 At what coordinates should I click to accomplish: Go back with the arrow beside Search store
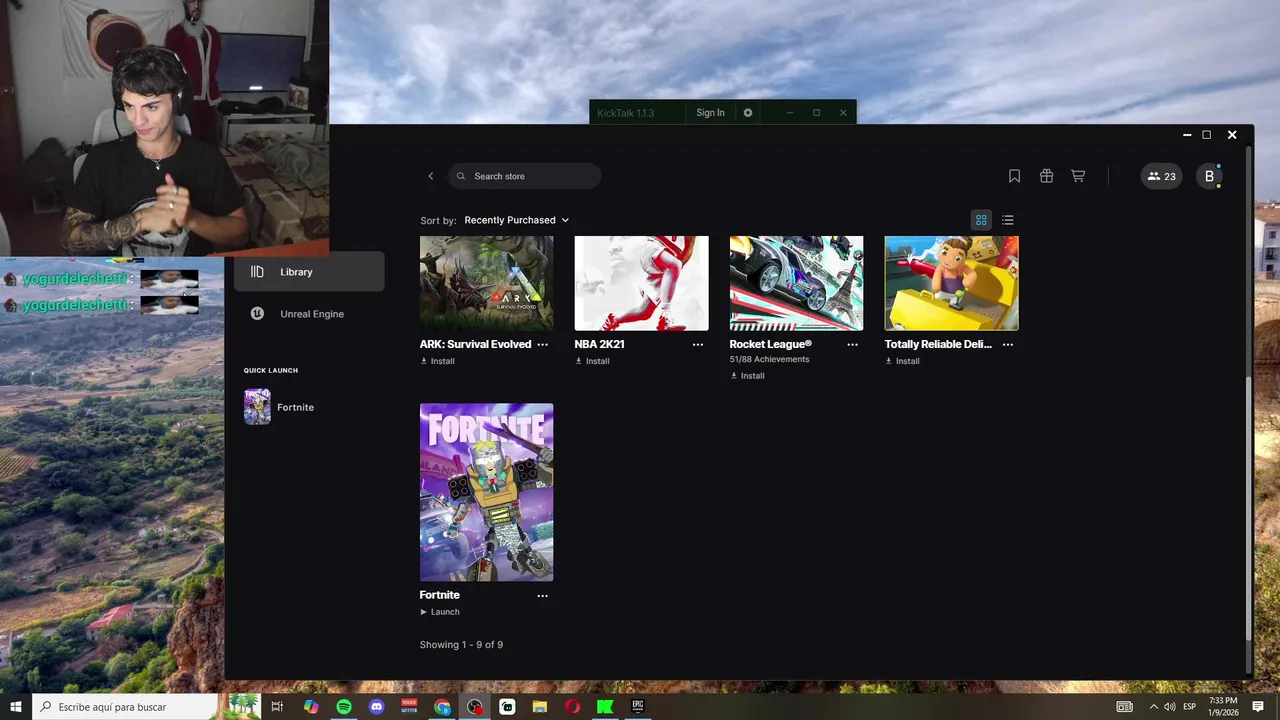pos(431,176)
